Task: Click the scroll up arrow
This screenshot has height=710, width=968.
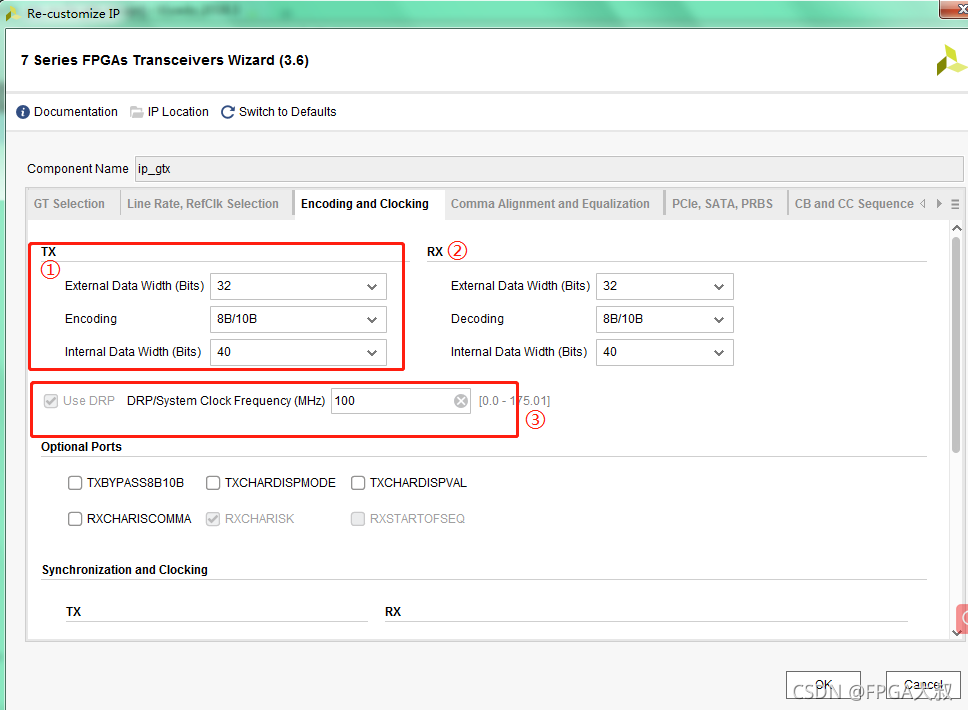Action: click(957, 228)
